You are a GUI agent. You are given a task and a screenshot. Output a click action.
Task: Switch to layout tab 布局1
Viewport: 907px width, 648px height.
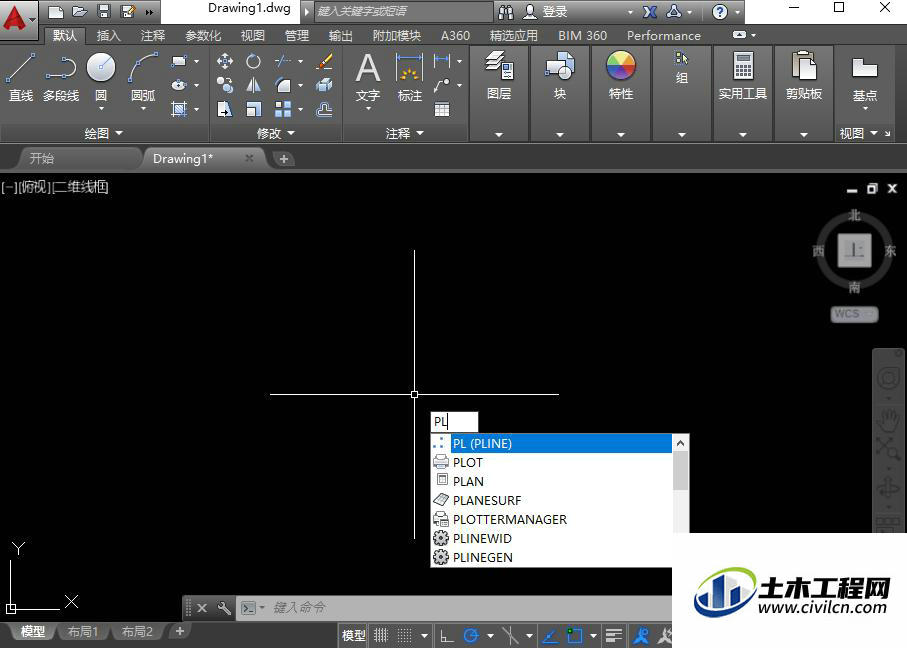83,631
